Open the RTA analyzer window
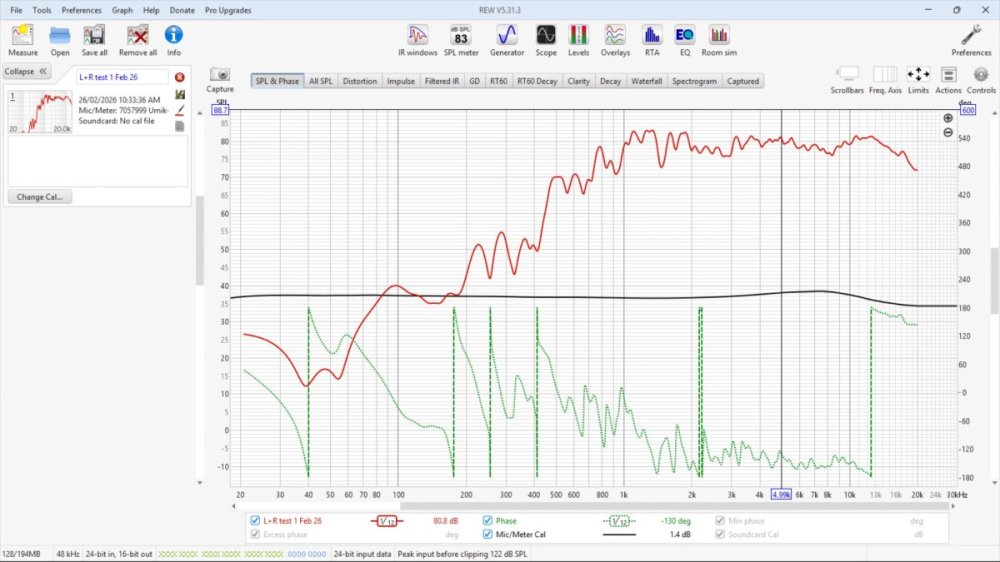 (x=652, y=38)
